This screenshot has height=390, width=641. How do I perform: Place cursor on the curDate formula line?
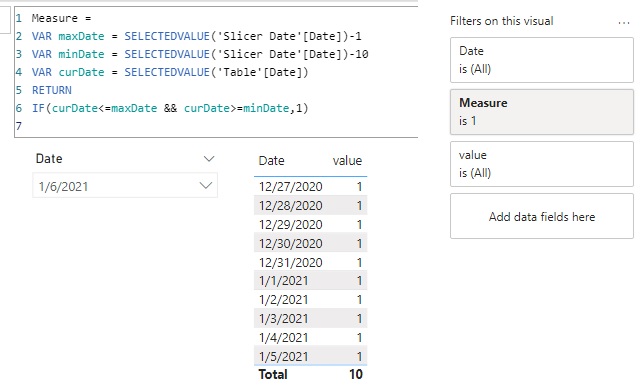tap(170, 72)
